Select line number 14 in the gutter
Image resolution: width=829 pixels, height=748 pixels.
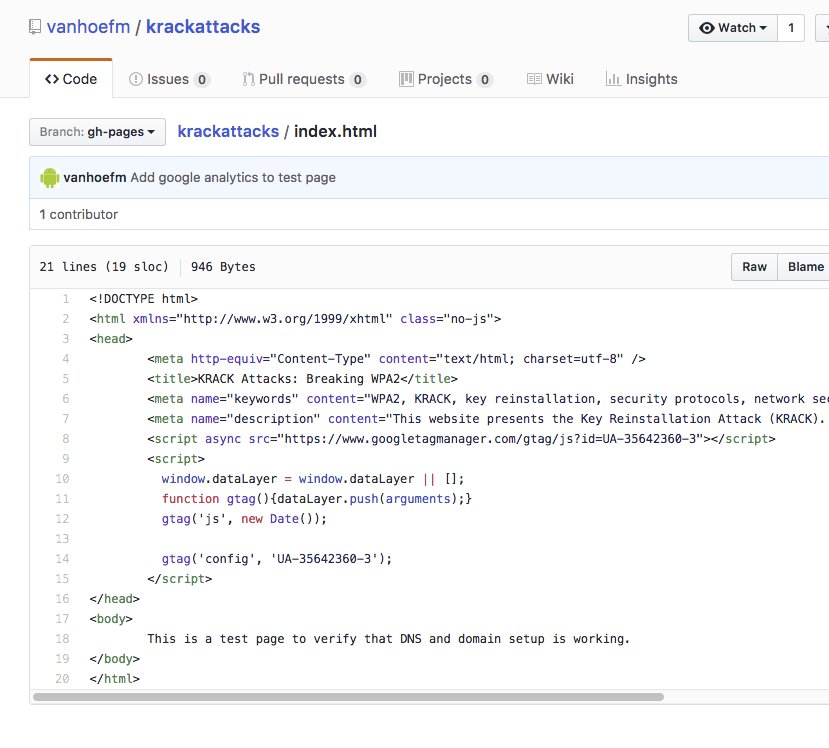click(62, 559)
